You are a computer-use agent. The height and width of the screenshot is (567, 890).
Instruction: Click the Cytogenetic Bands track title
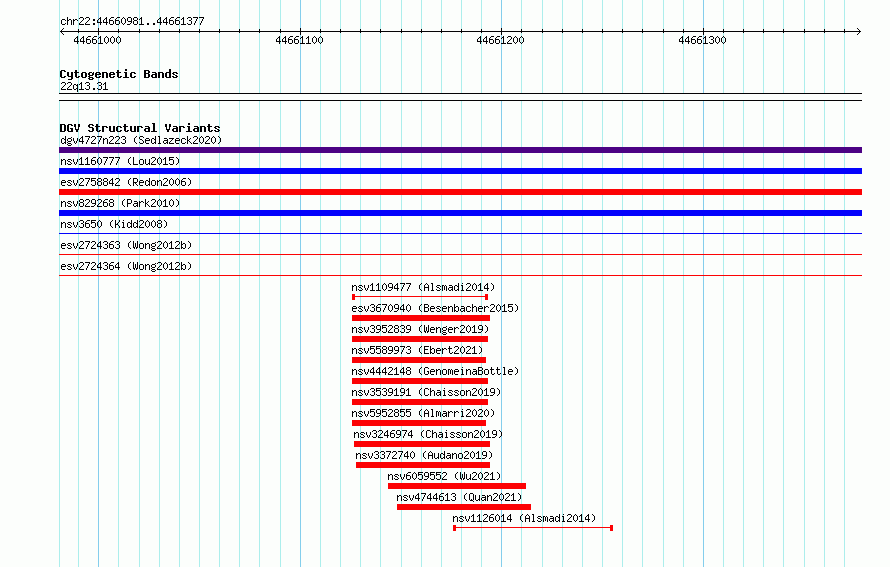tap(119, 74)
